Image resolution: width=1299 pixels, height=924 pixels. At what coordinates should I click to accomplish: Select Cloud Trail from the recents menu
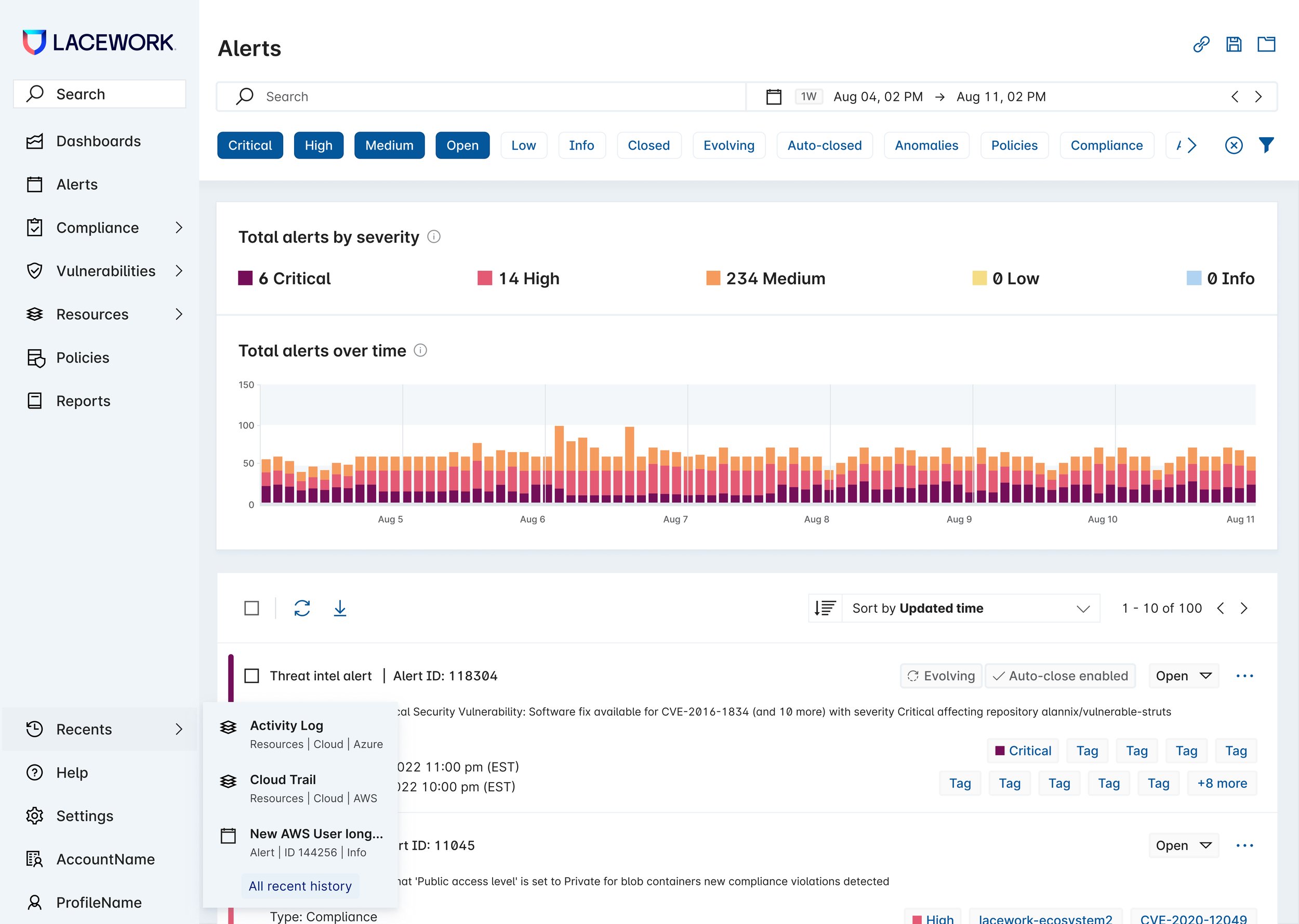[x=283, y=780]
